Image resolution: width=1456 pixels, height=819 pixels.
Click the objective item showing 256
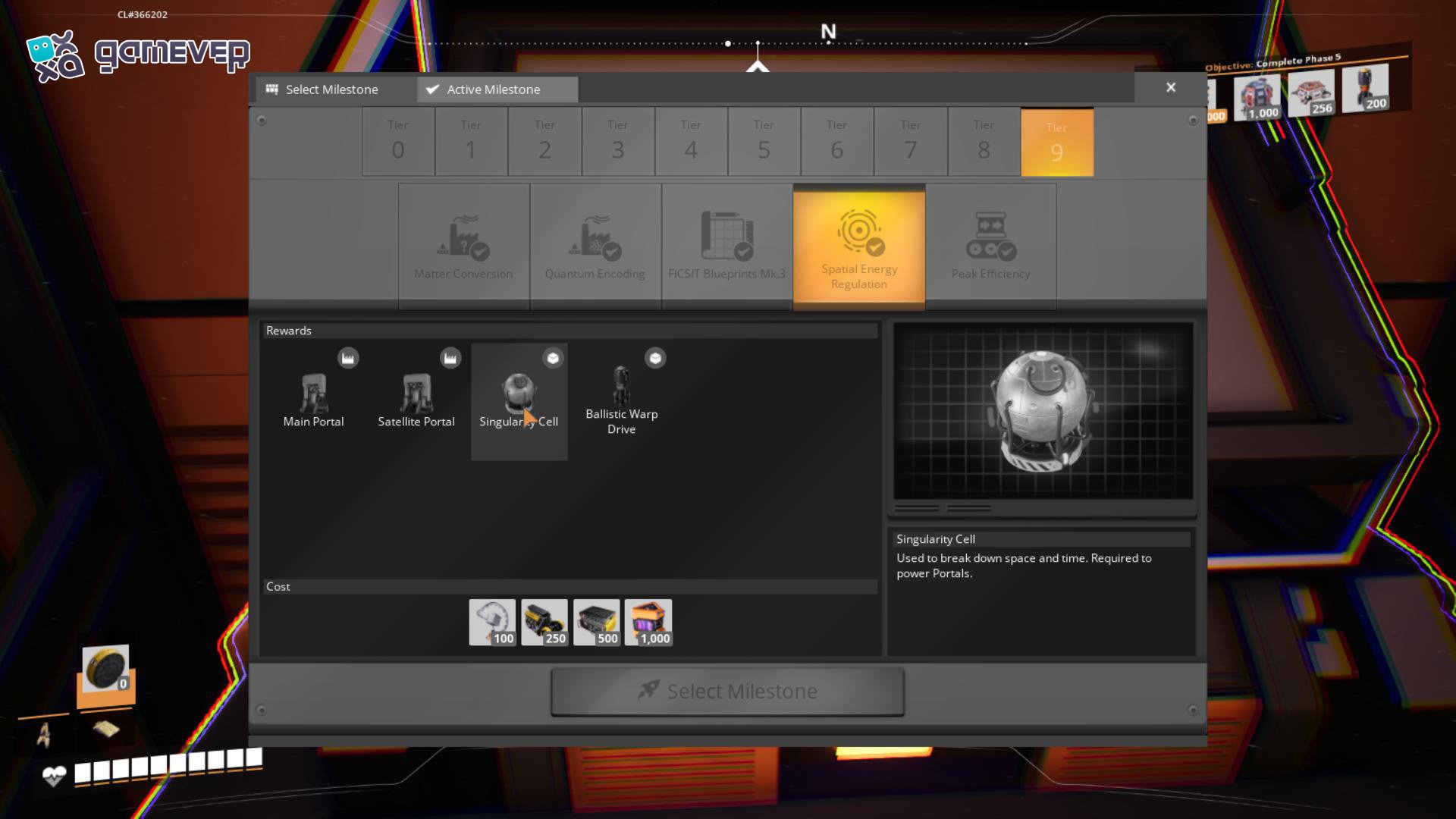click(x=1311, y=94)
